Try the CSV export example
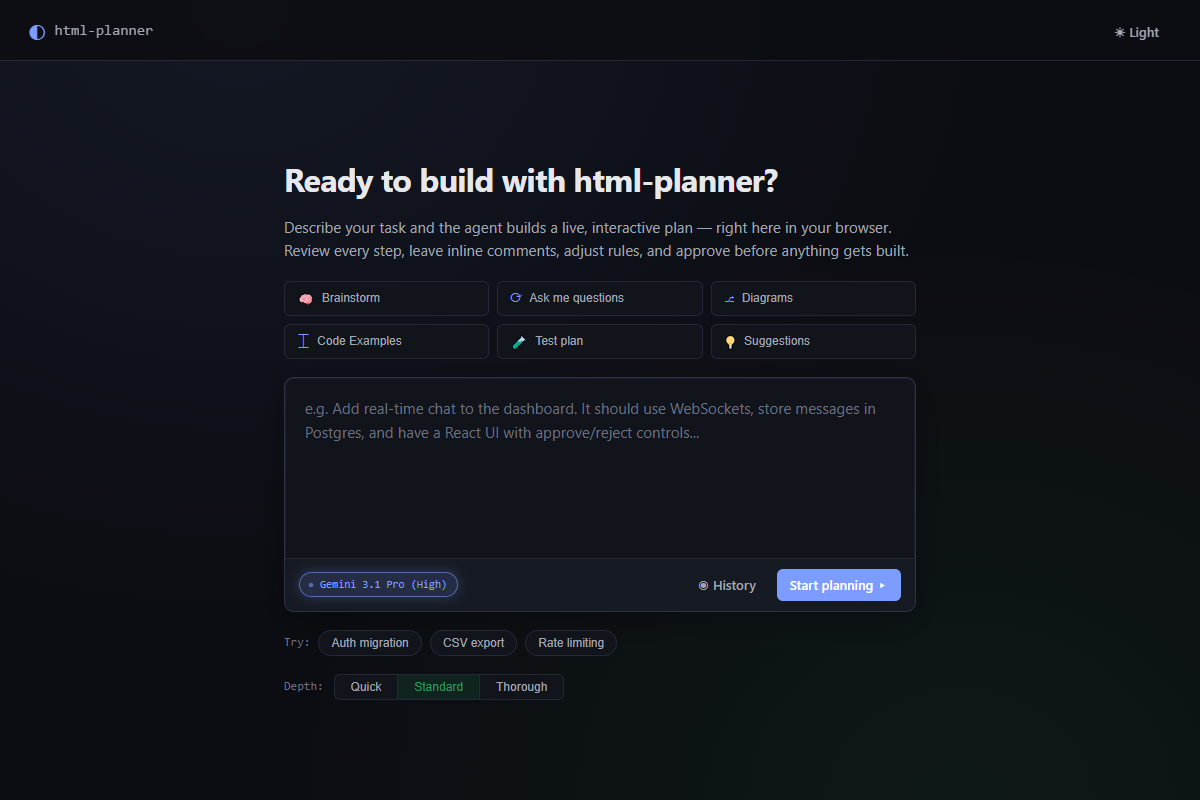The image size is (1200, 800). pos(474,643)
